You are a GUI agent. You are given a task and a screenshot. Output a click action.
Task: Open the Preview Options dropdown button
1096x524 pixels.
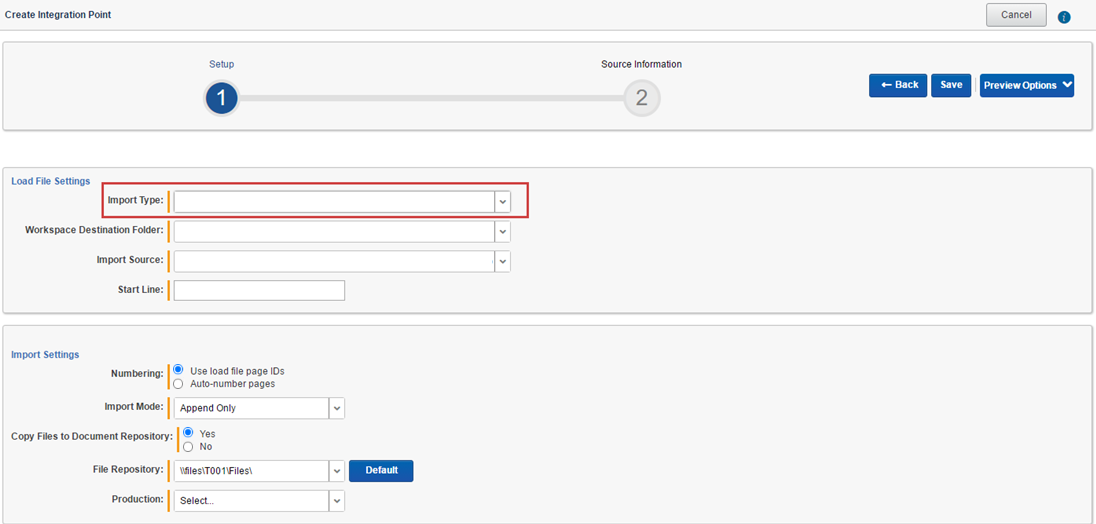1027,85
